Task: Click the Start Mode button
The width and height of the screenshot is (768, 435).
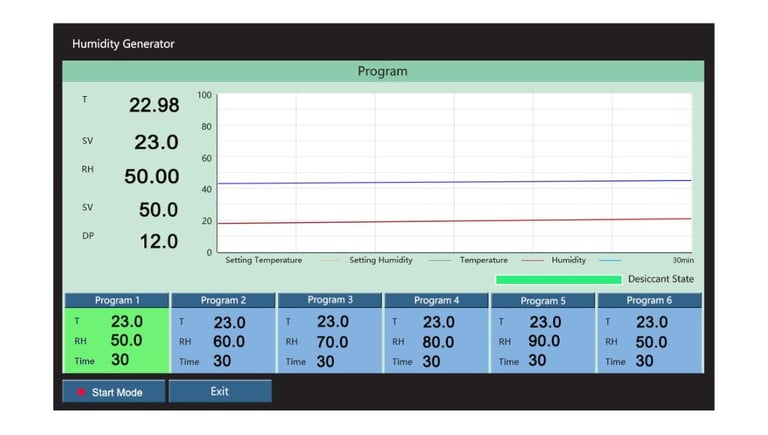Action: coord(114,391)
